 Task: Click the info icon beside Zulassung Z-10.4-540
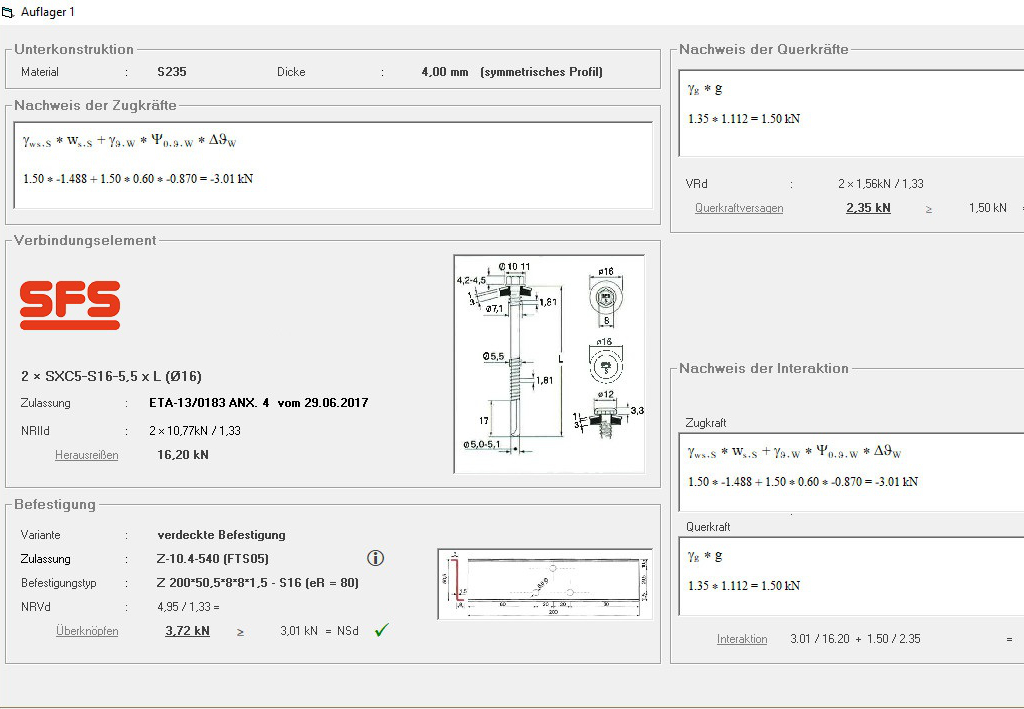(x=376, y=558)
